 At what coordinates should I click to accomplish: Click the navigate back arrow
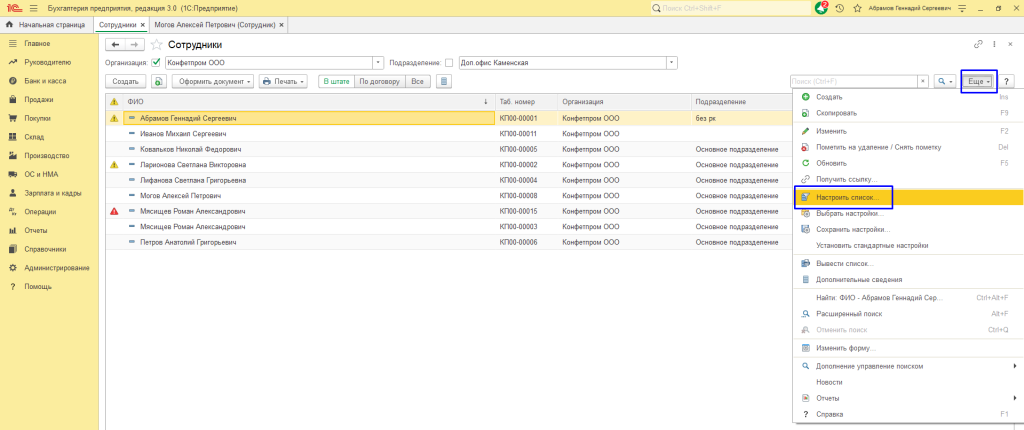point(115,45)
